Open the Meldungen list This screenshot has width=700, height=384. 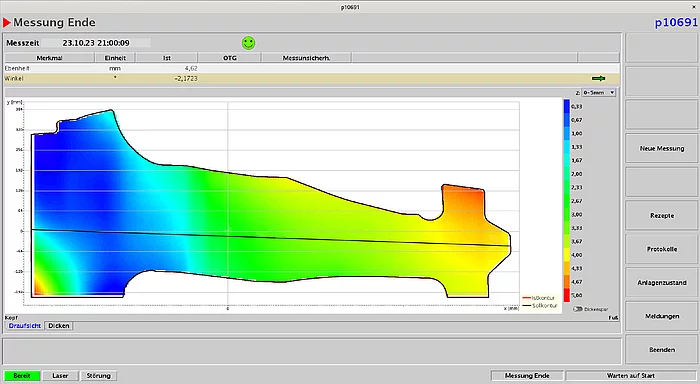[662, 316]
